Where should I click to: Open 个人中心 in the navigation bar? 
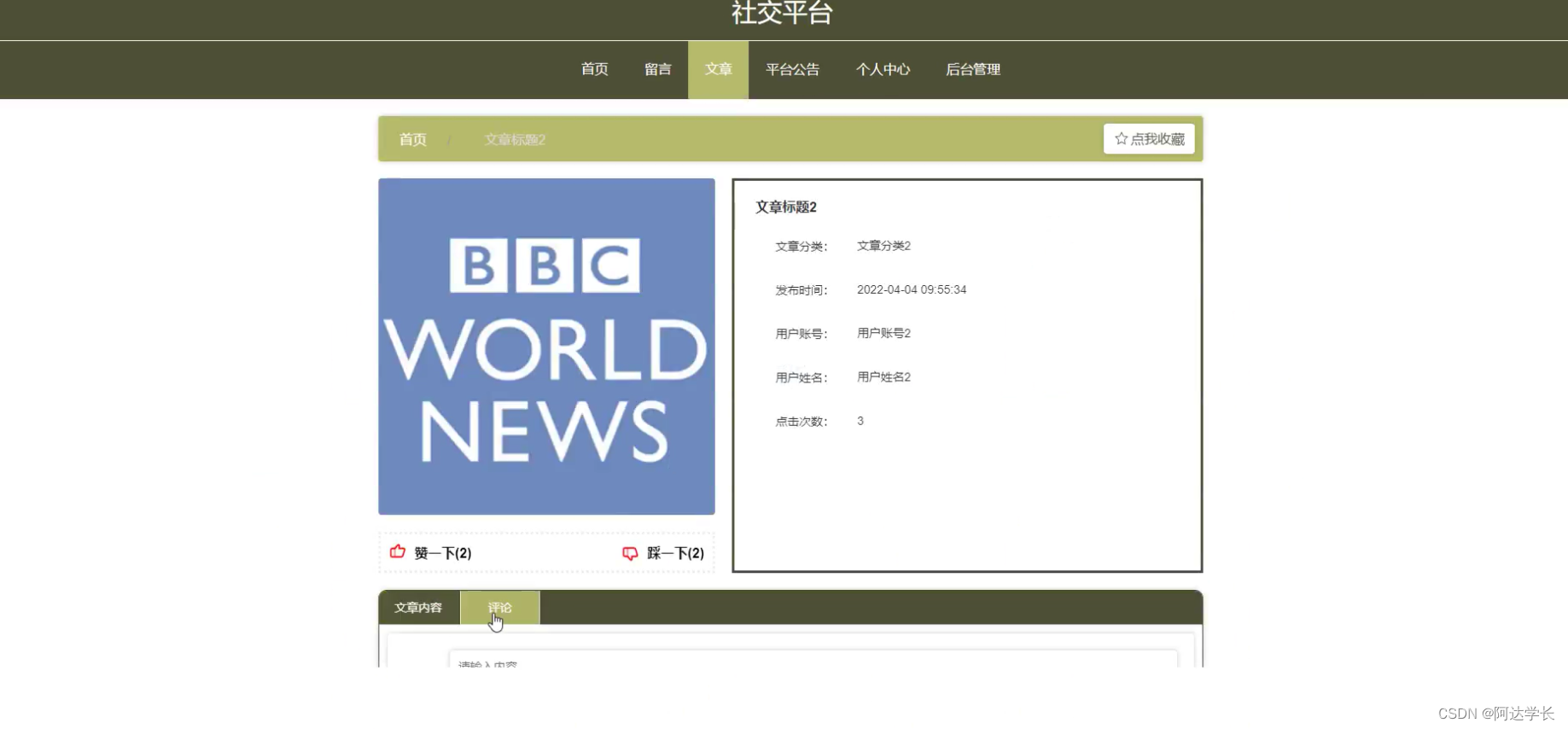[883, 69]
